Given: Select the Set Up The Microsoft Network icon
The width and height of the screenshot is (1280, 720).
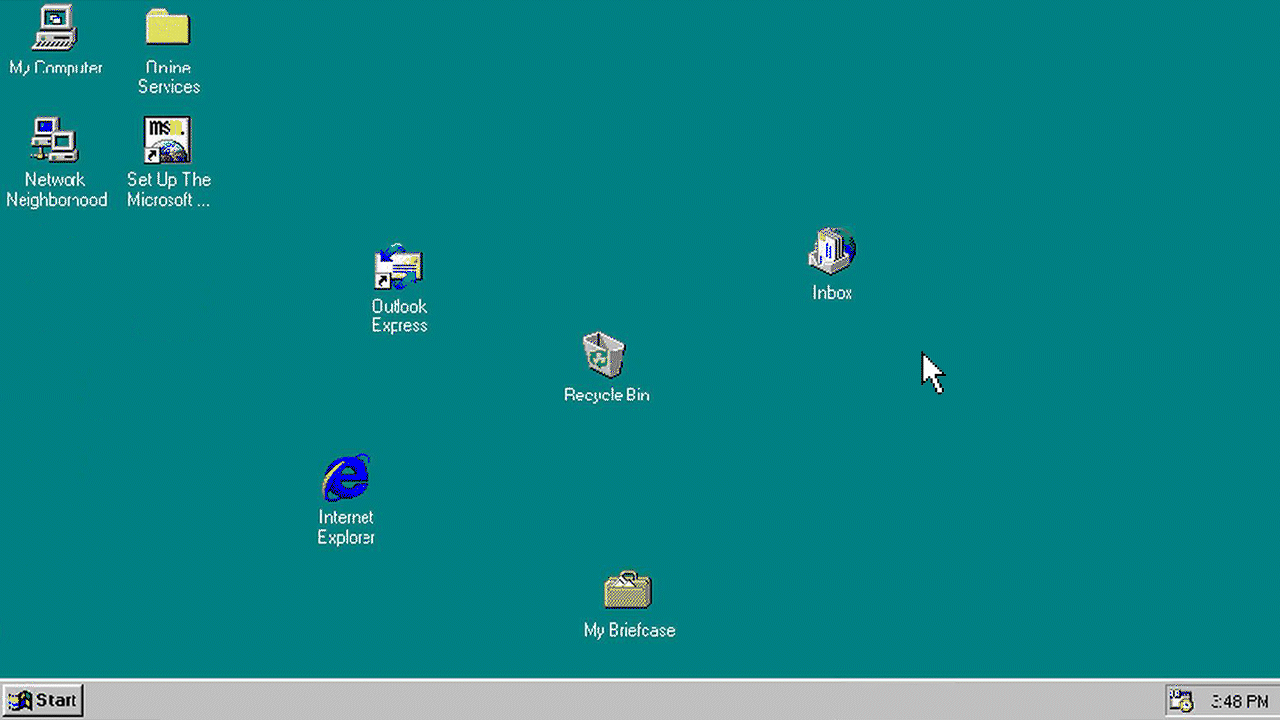Looking at the screenshot, I should pos(168,140).
